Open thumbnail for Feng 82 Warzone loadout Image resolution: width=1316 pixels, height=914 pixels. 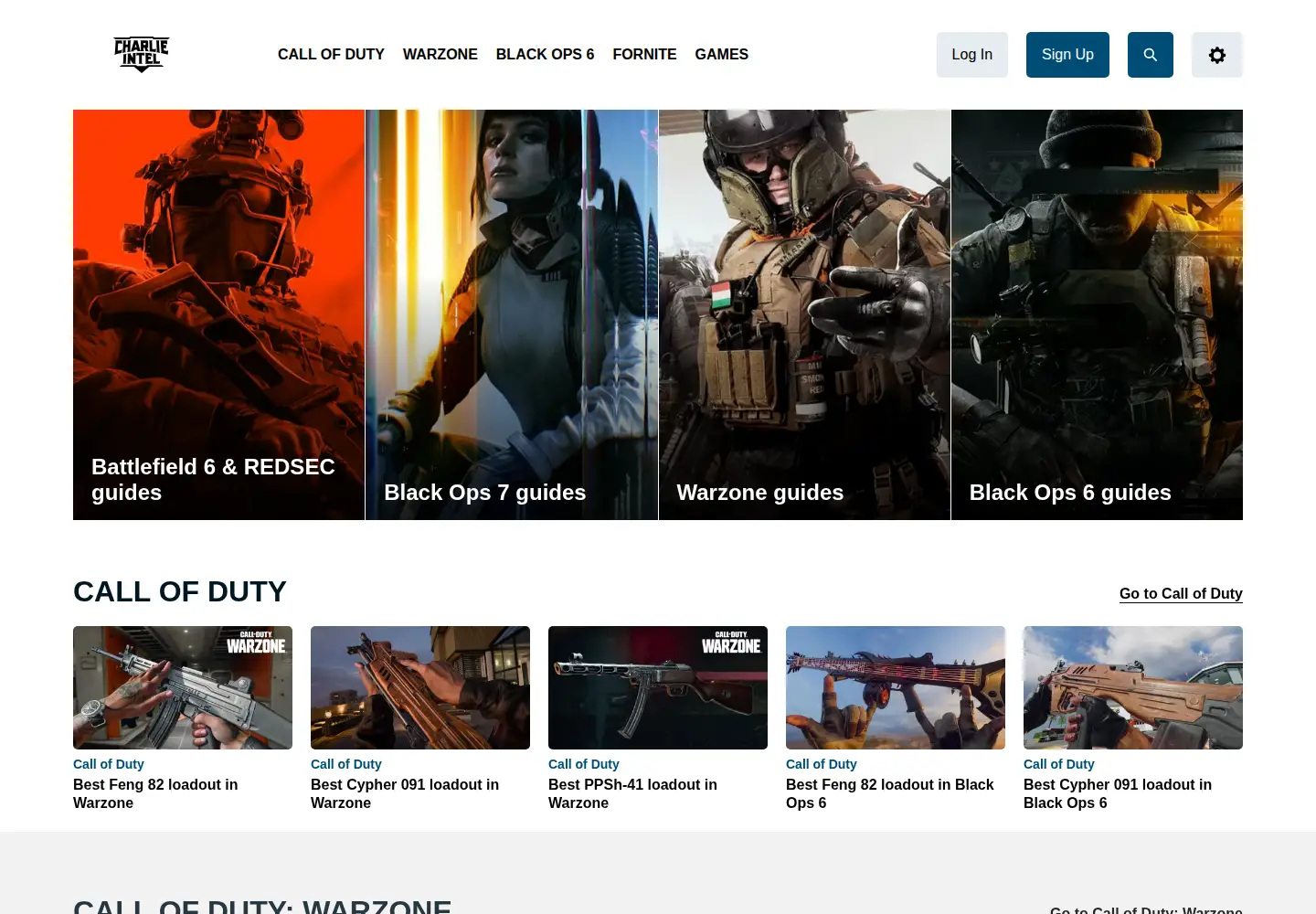click(183, 687)
